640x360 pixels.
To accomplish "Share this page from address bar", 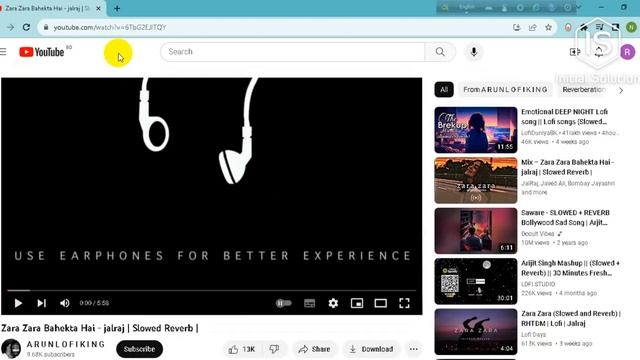I will [533, 27].
